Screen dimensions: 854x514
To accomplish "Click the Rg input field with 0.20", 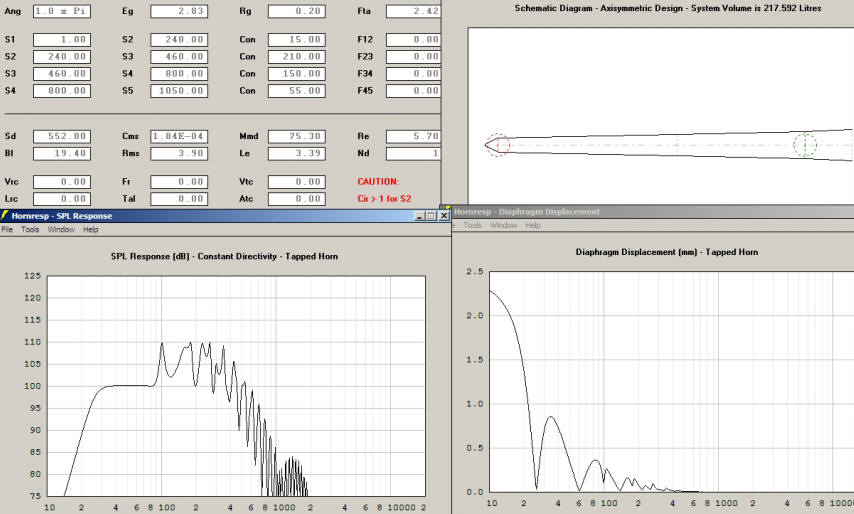I will tap(297, 11).
